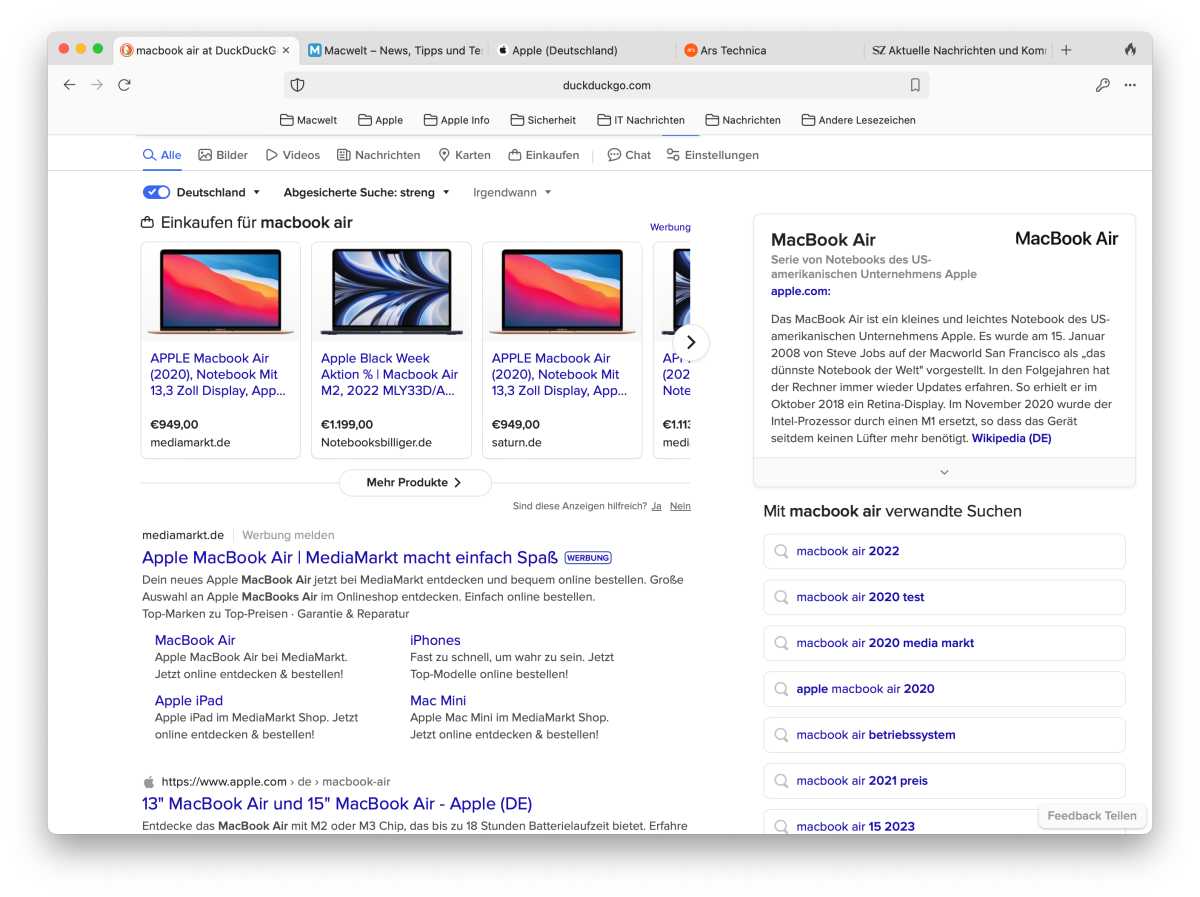Open the saturn.de MacBook Air product image
The width and height of the screenshot is (1200, 897).
coord(562,292)
